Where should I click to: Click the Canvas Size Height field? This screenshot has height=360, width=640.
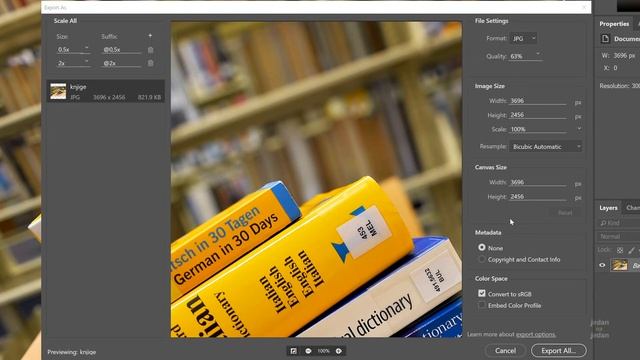tap(538, 197)
